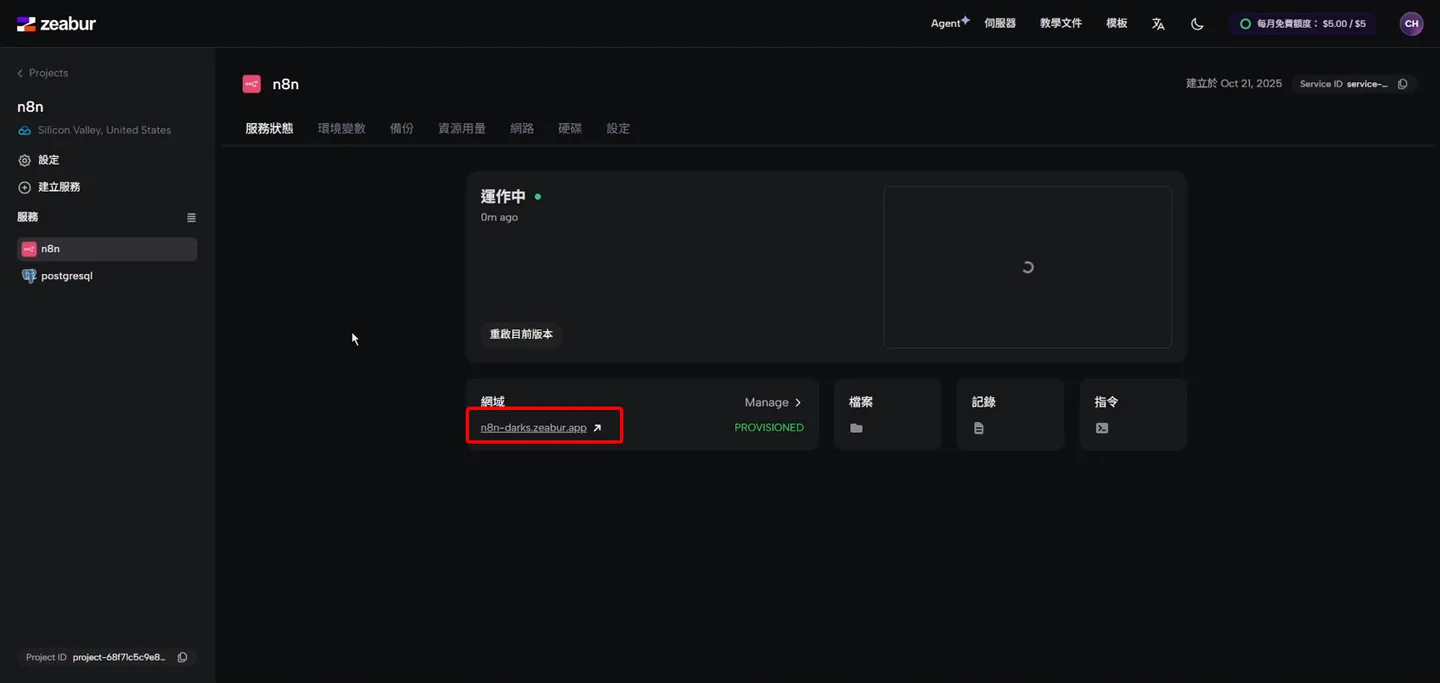Switch to 服務狀態 tab
This screenshot has height=683, width=1440.
click(269, 129)
